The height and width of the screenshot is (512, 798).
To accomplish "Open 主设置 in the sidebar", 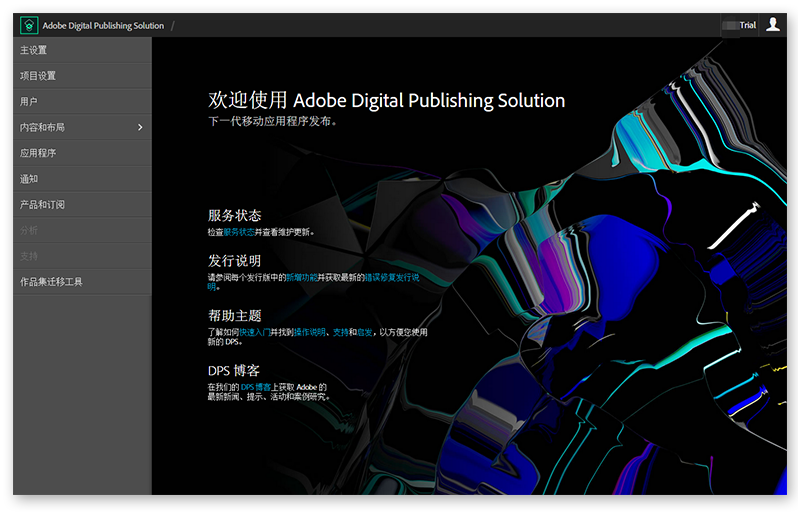I will (x=82, y=50).
